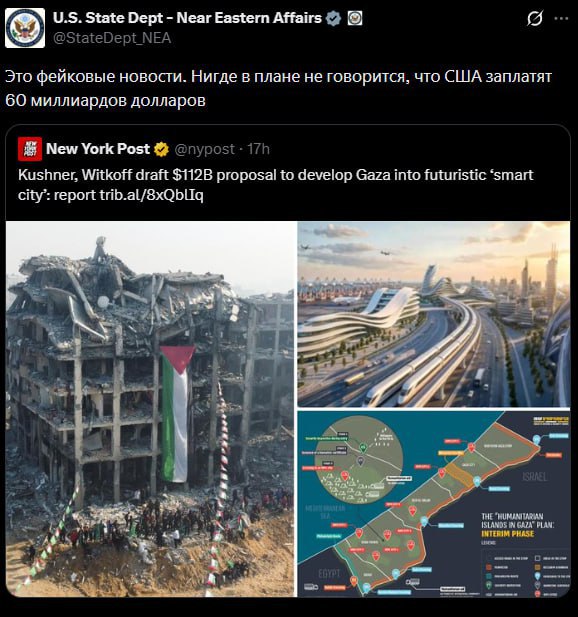The image size is (578, 617).
Task: Click the Palestinian flag hanging on the building
Action: (176, 414)
